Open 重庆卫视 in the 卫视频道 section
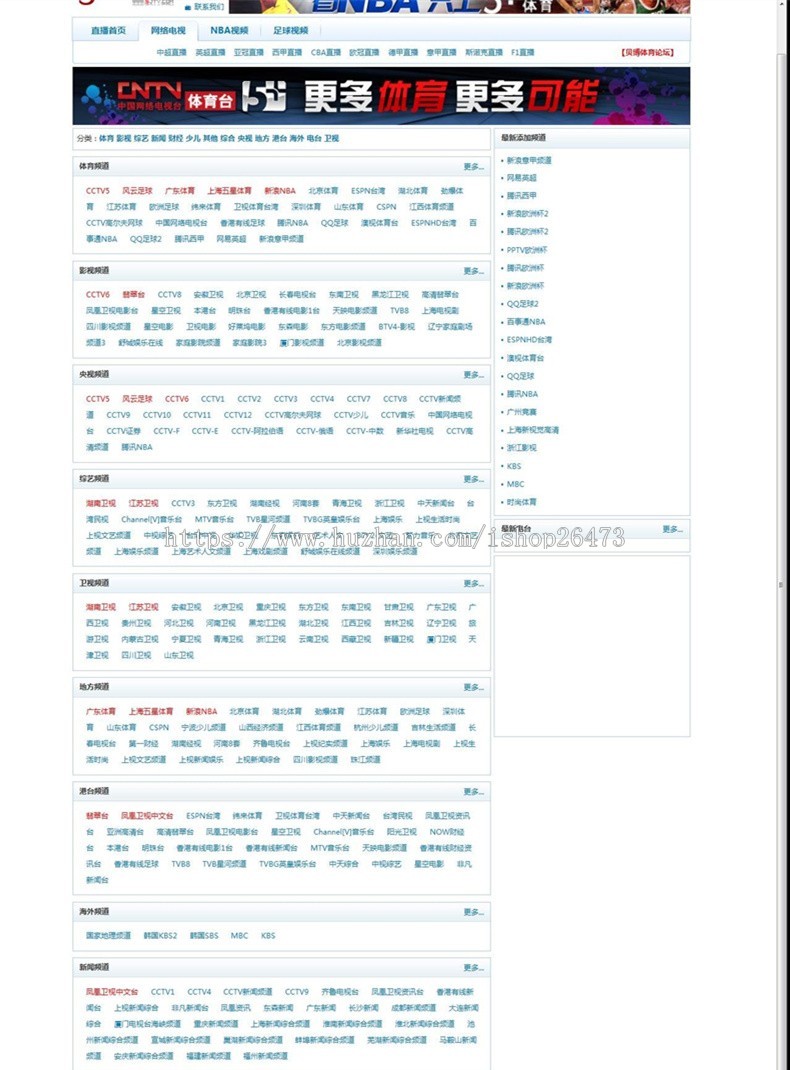 (271, 607)
